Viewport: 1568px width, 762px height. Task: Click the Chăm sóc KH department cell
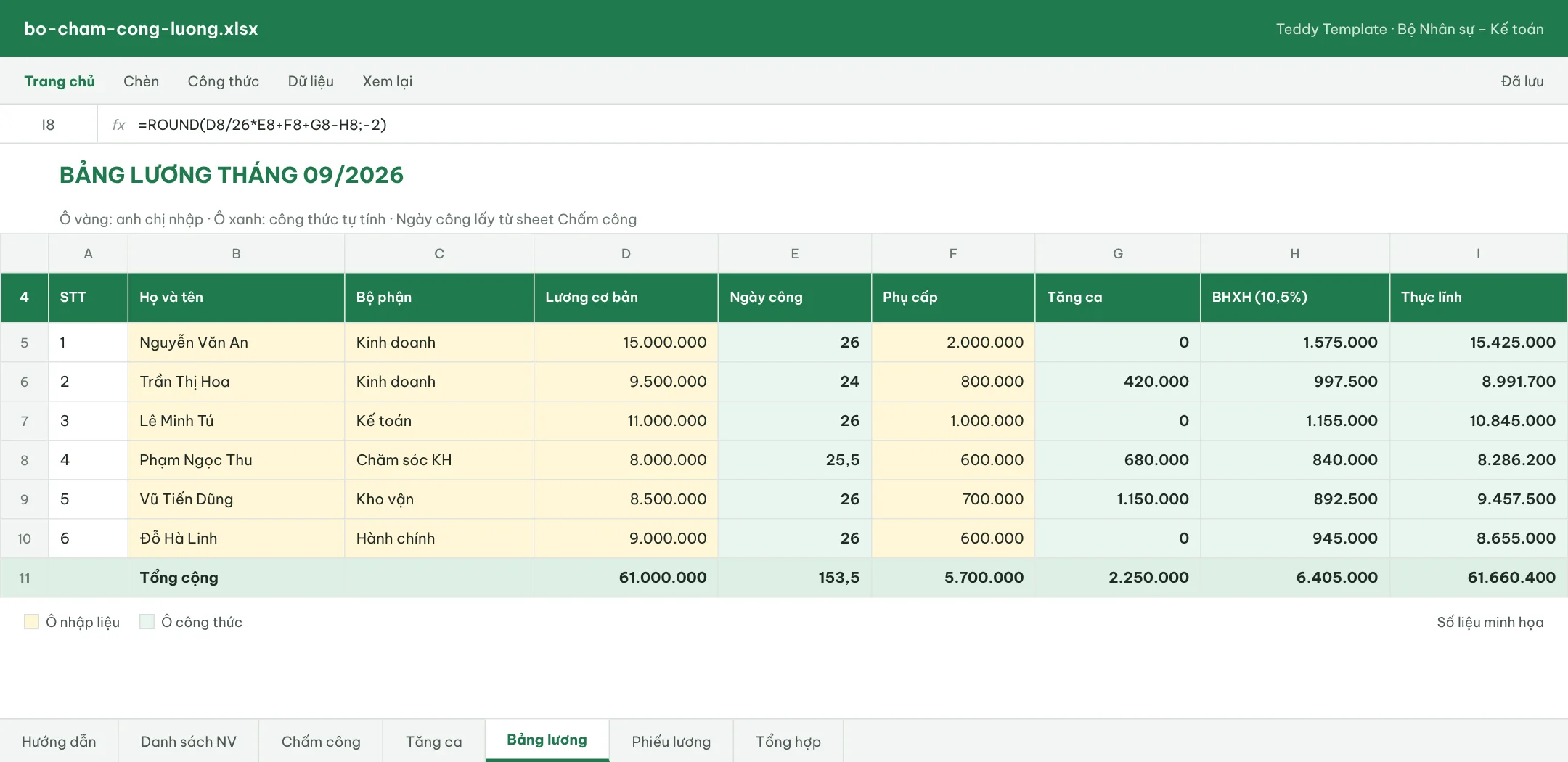pos(439,460)
